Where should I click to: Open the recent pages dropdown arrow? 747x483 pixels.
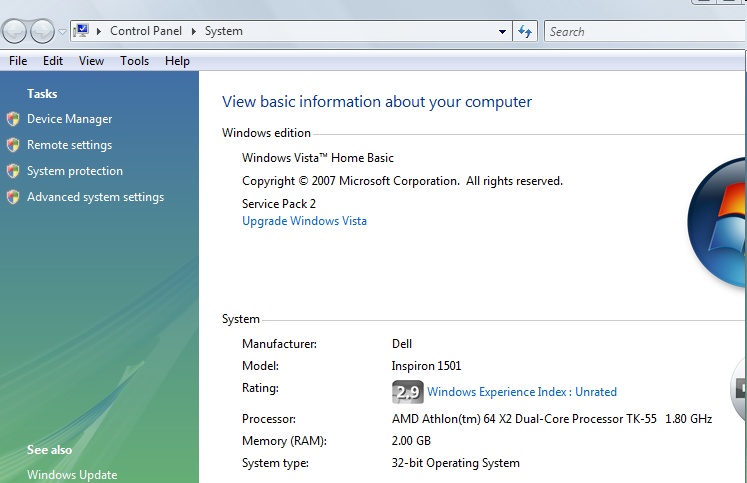coord(62,32)
